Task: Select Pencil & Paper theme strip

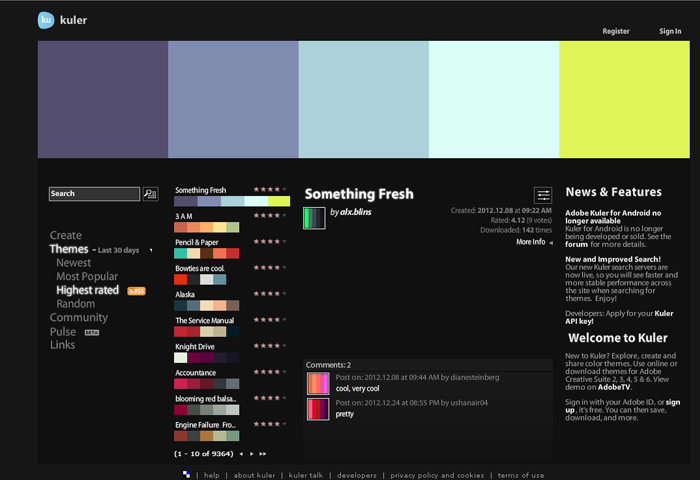Action: pos(207,254)
